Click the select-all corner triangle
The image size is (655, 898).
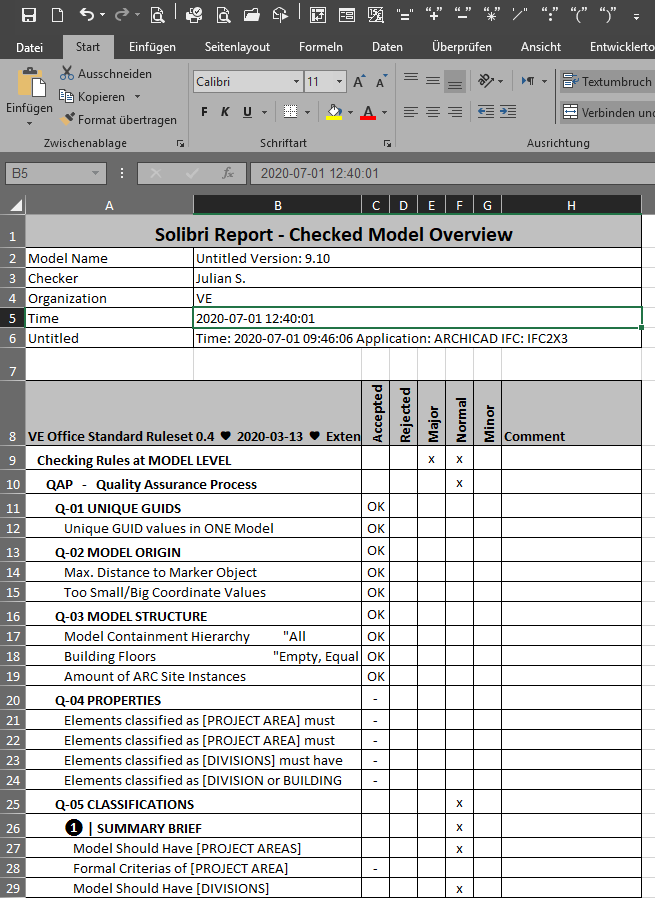[x=15, y=205]
